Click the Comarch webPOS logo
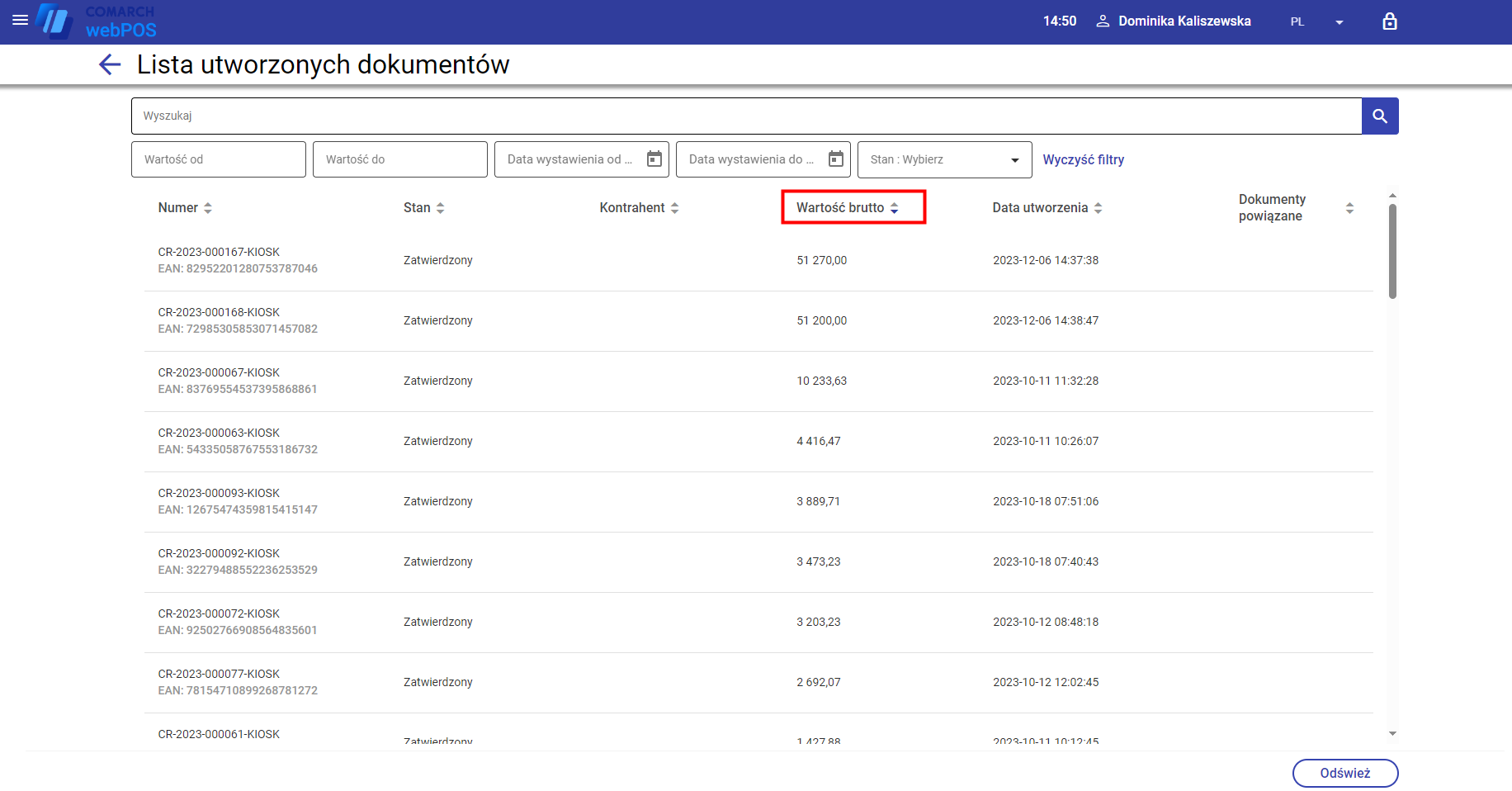Screen dimensions: 1512x791 coord(97,21)
